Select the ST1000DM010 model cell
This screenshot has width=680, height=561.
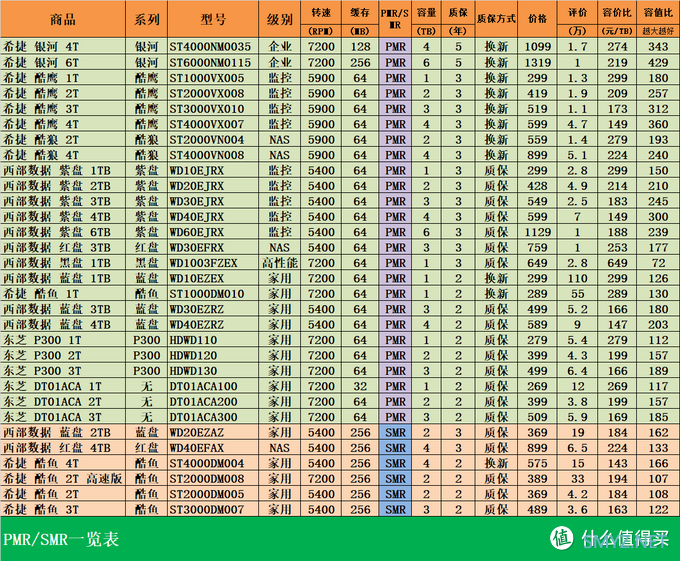click(x=206, y=294)
